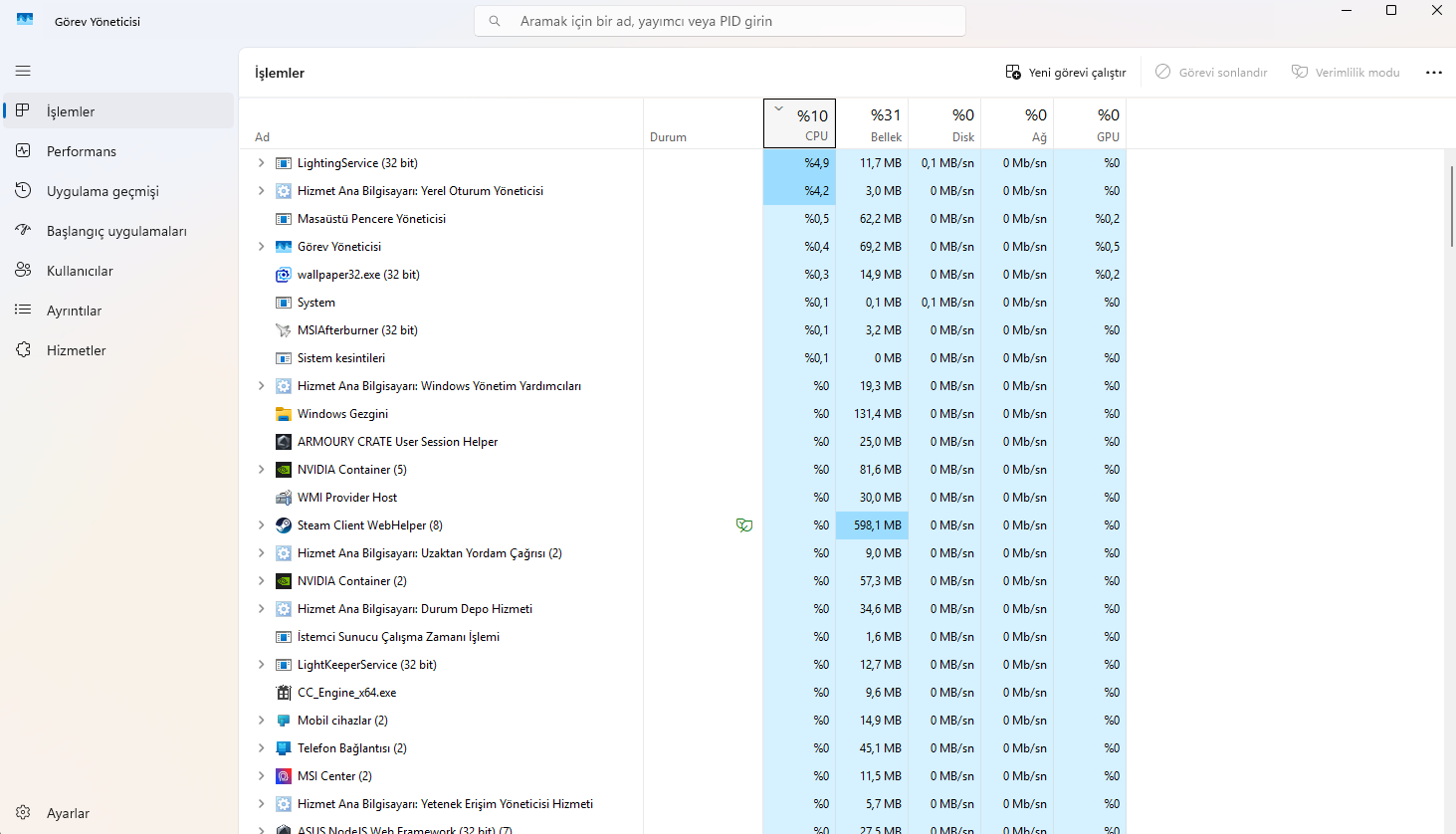The width and height of the screenshot is (1456, 834).
Task: Sort by the Ağ column header
Action: coord(1017,123)
